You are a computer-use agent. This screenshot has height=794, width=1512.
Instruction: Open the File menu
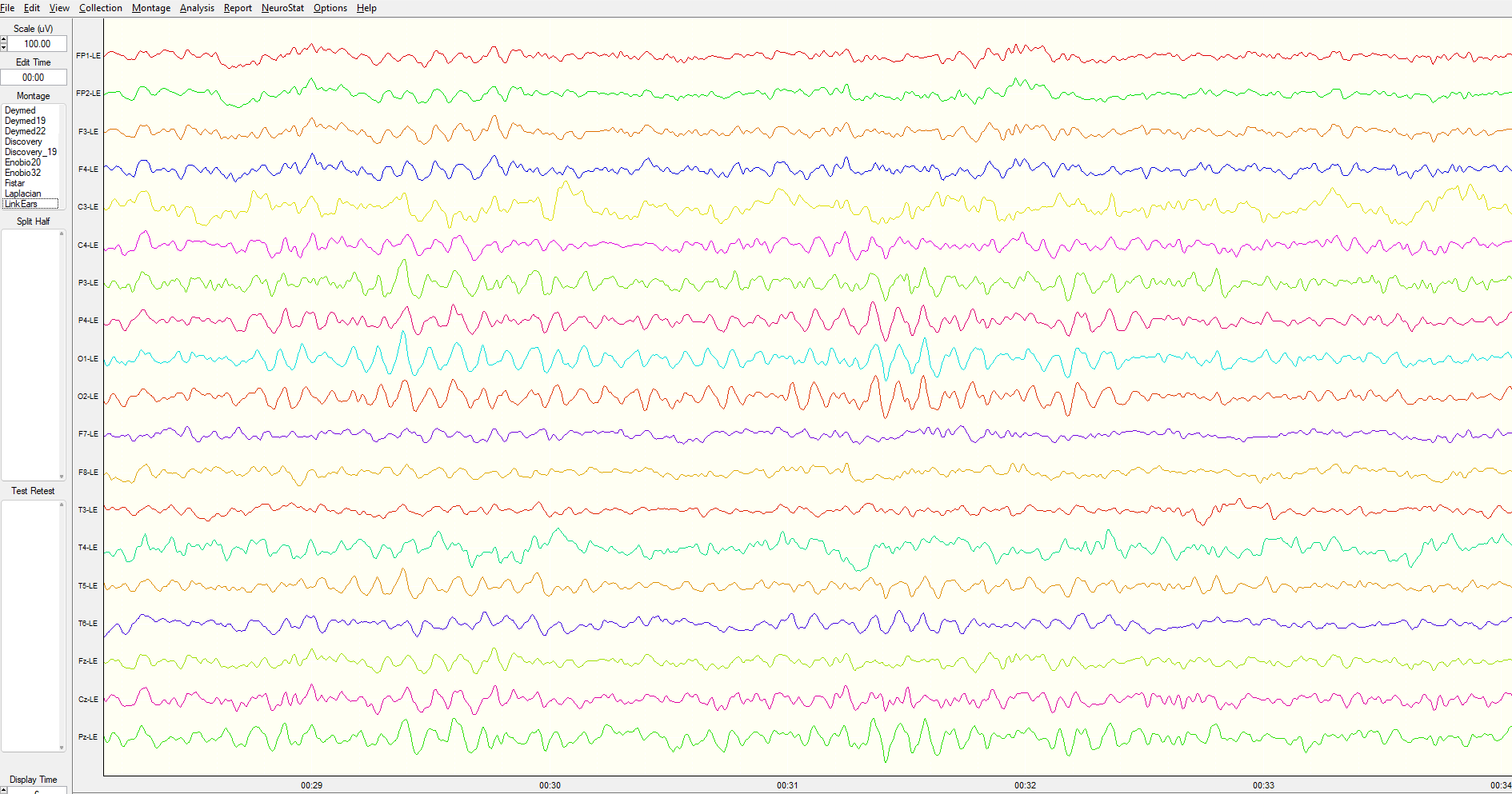[x=6, y=7]
